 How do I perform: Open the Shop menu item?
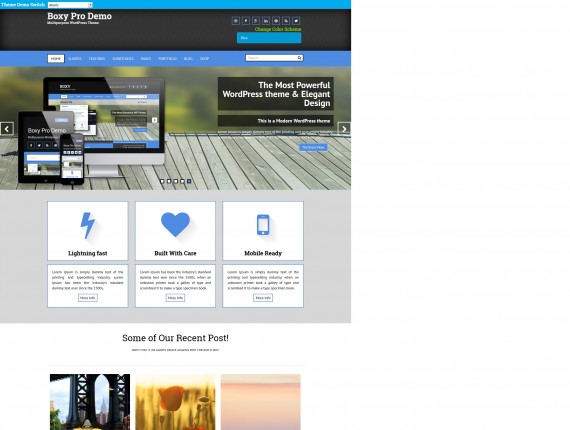tap(204, 59)
